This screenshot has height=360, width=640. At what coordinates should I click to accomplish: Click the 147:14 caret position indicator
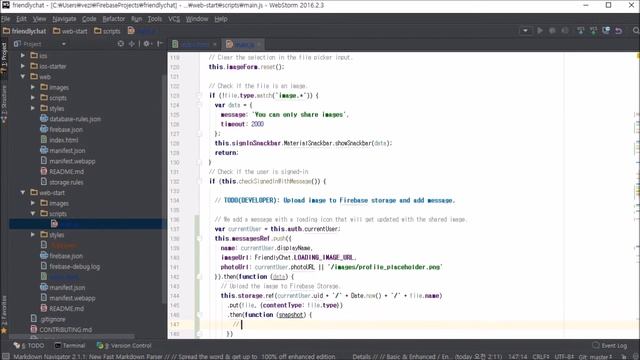click(518, 356)
